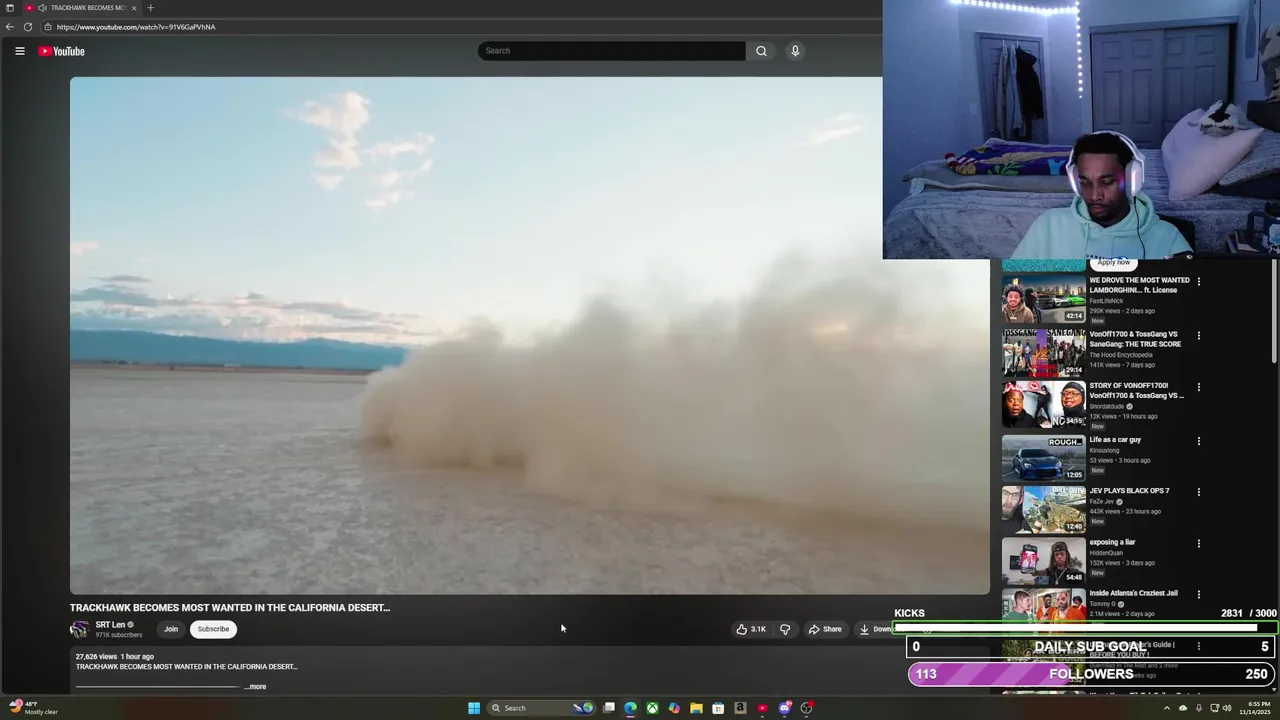Launch the Copilot icon in the taskbar
Screen dimensions: 1280x720
click(x=674, y=708)
